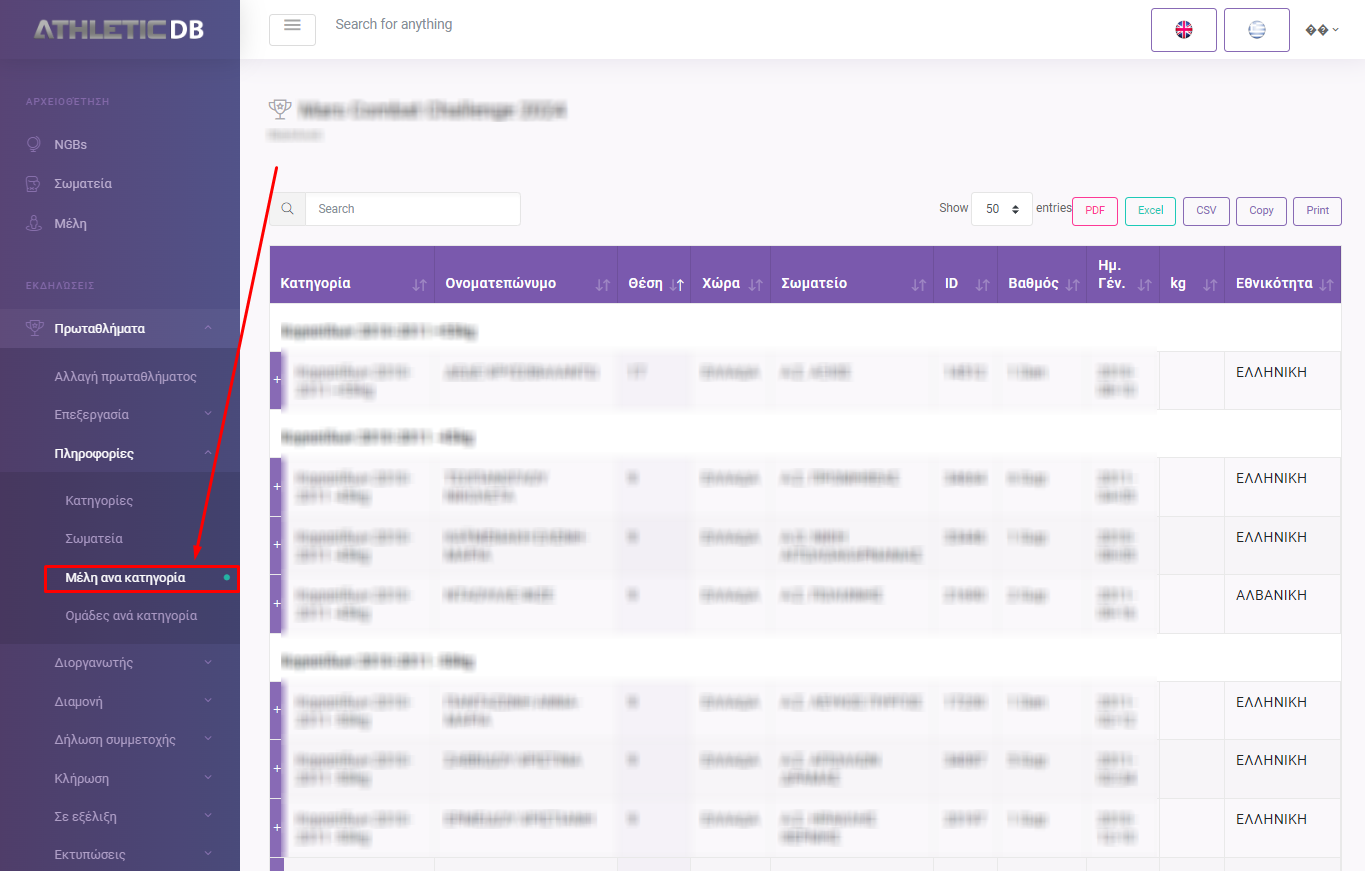Expand the Διαμονή submenu
The height and width of the screenshot is (871, 1365).
[x=120, y=701]
